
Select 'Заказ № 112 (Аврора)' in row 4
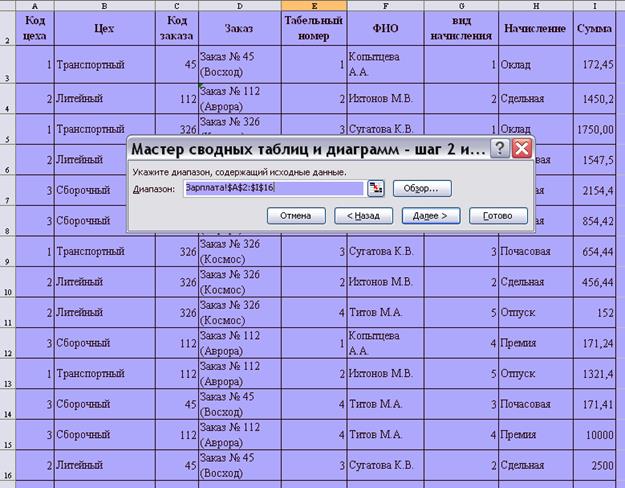[240, 99]
